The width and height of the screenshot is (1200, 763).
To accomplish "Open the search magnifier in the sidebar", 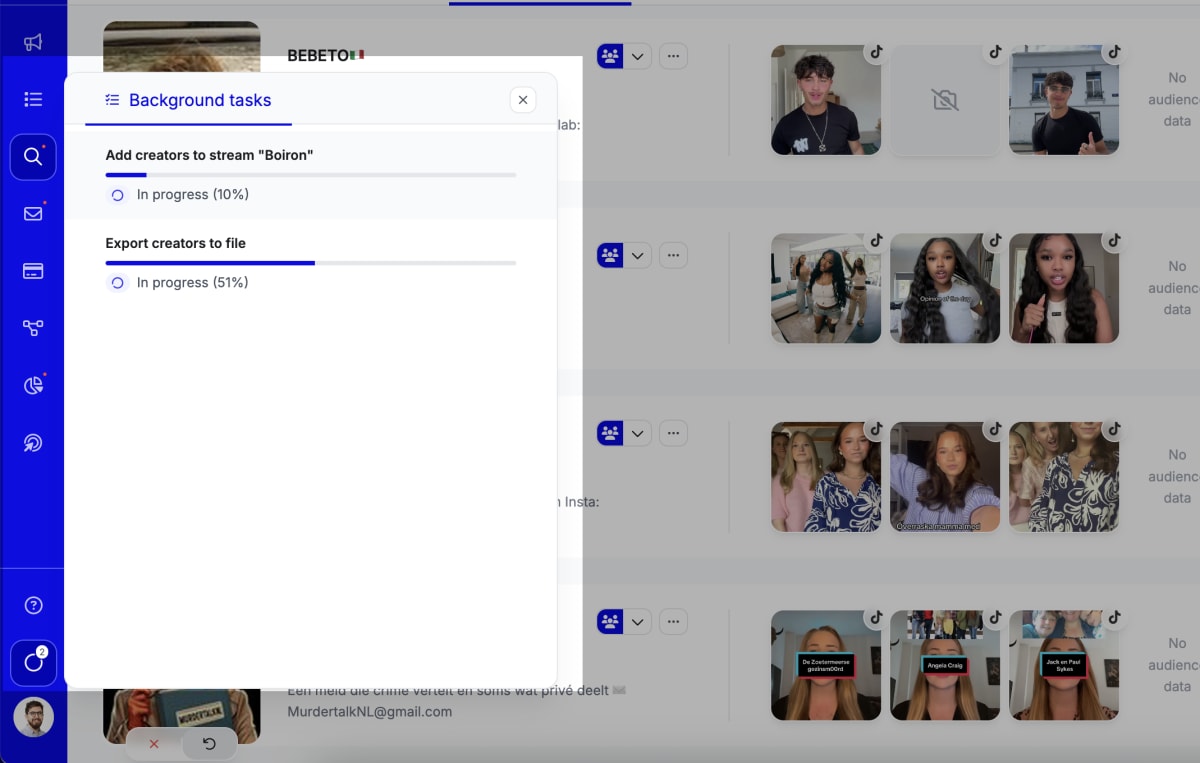I will point(33,157).
